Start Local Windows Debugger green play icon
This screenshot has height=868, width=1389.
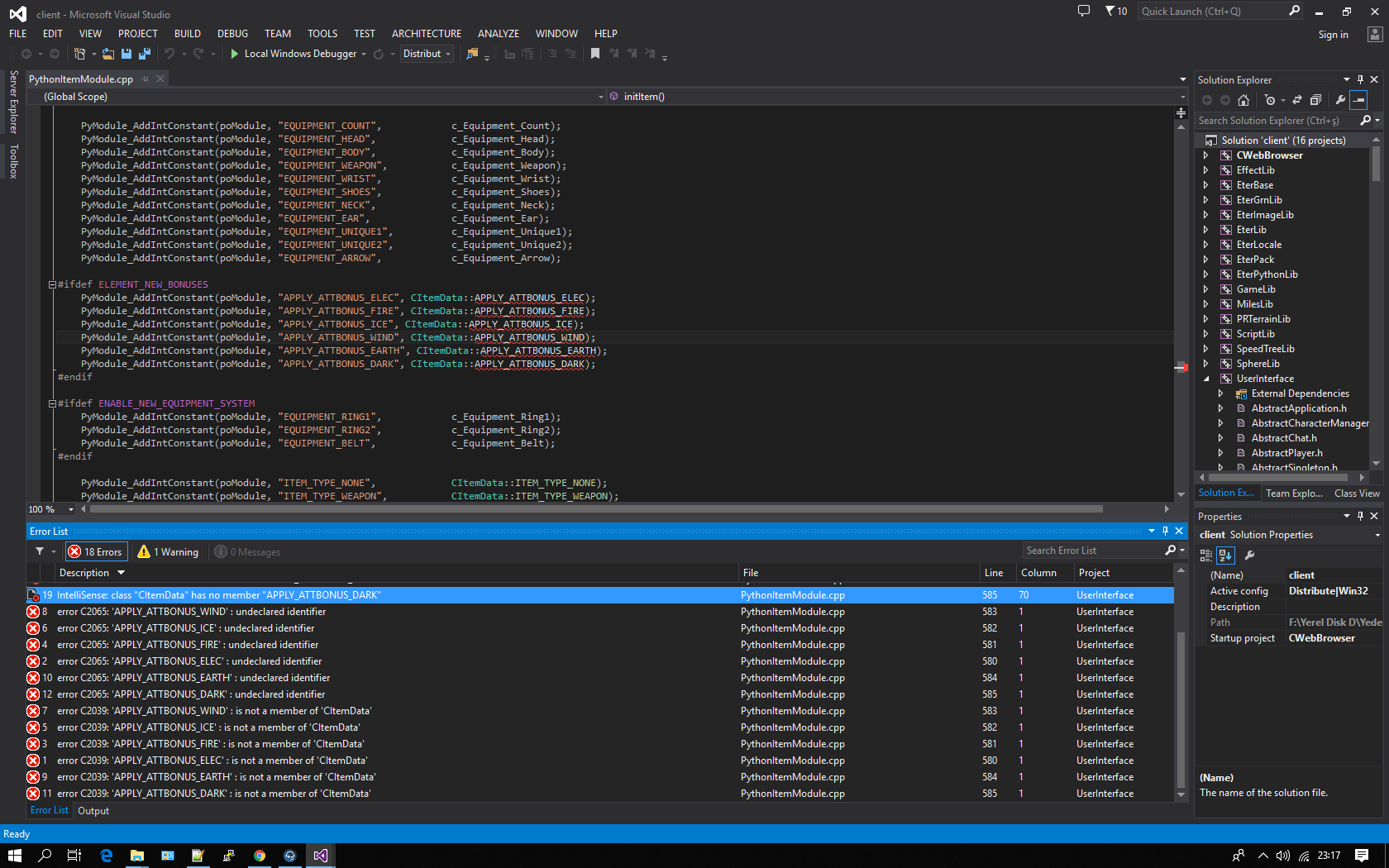click(235, 54)
